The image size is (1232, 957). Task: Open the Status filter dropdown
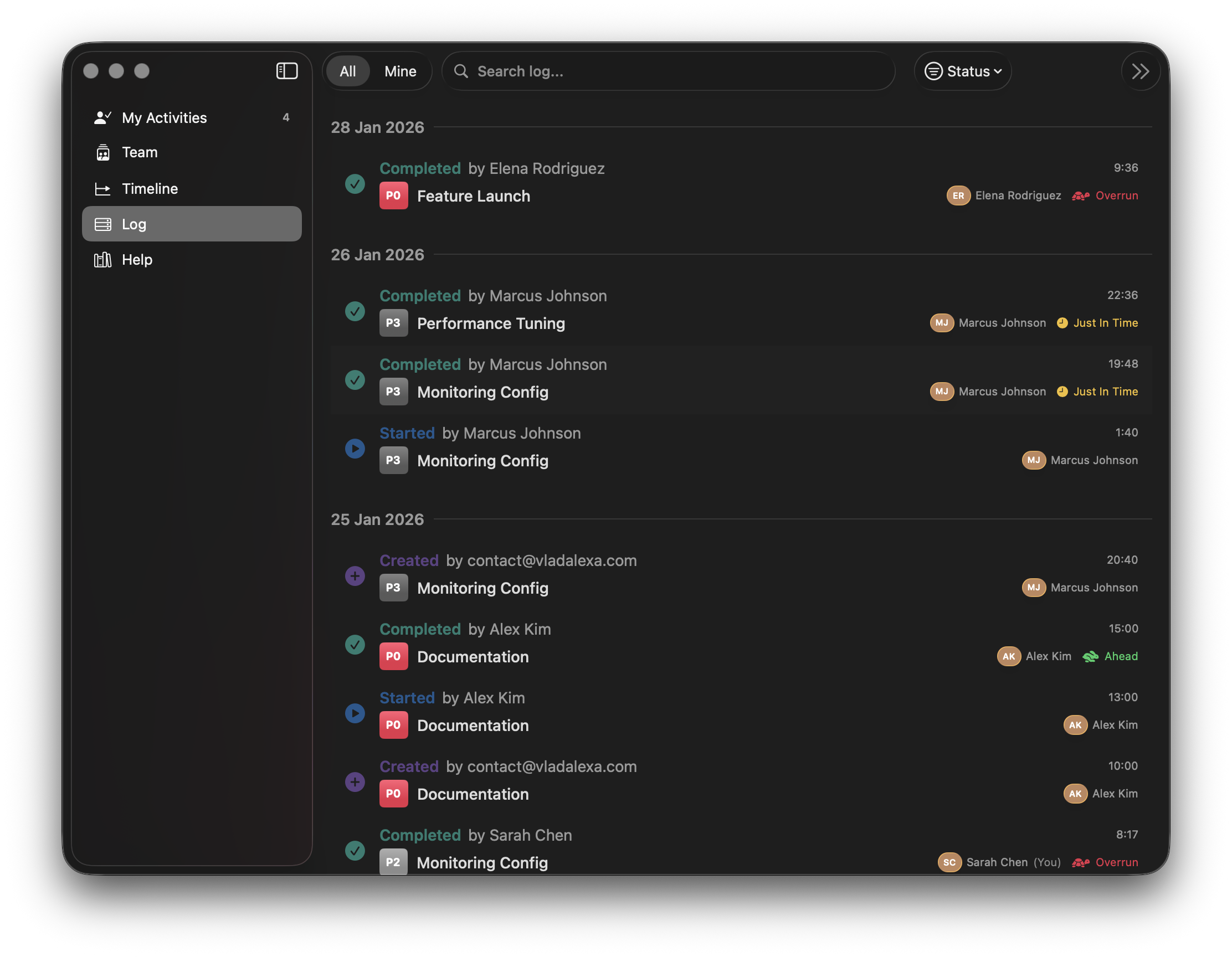[962, 71]
